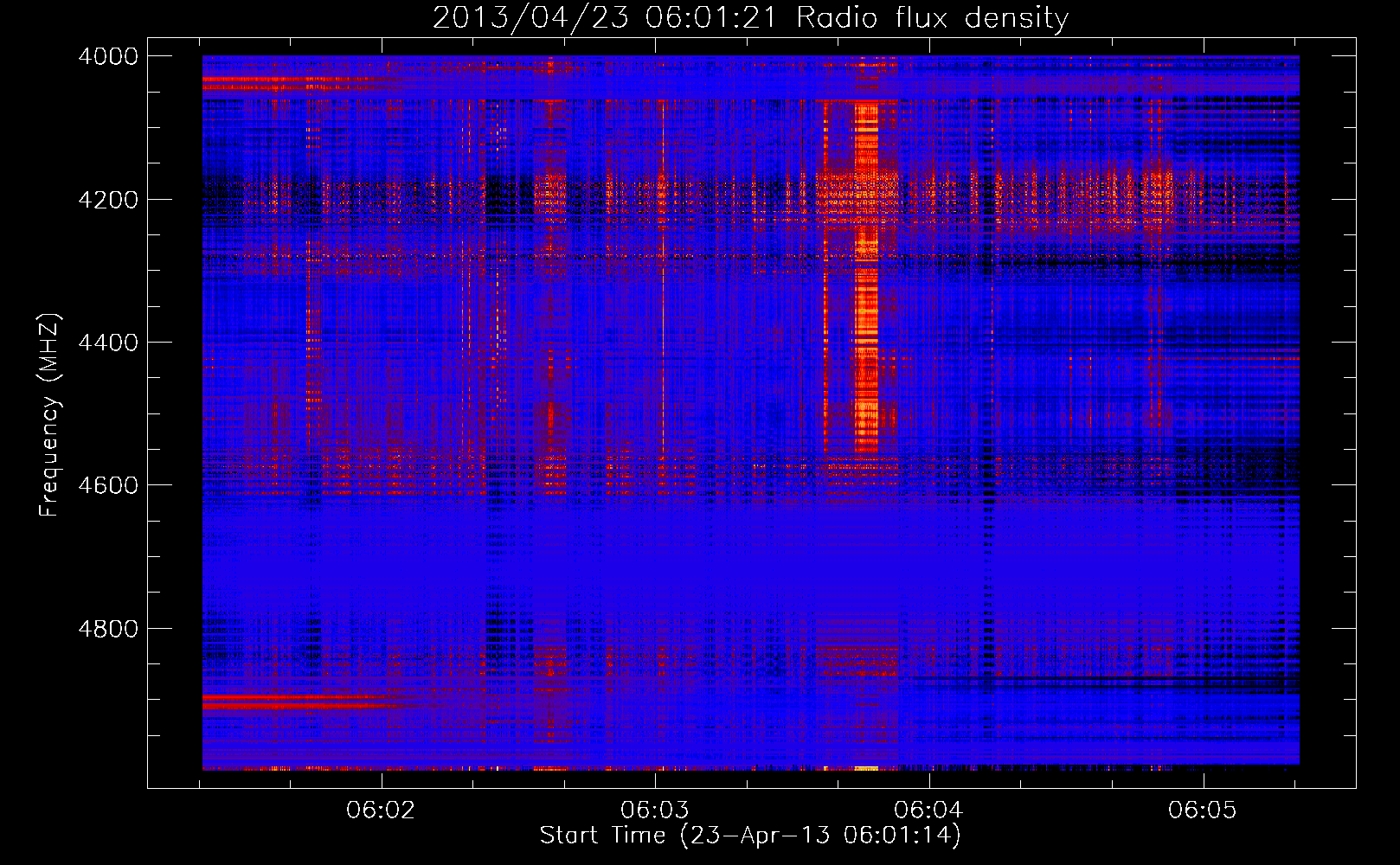Click the 06:03 time axis label
The image size is (1400, 865).
655,810
